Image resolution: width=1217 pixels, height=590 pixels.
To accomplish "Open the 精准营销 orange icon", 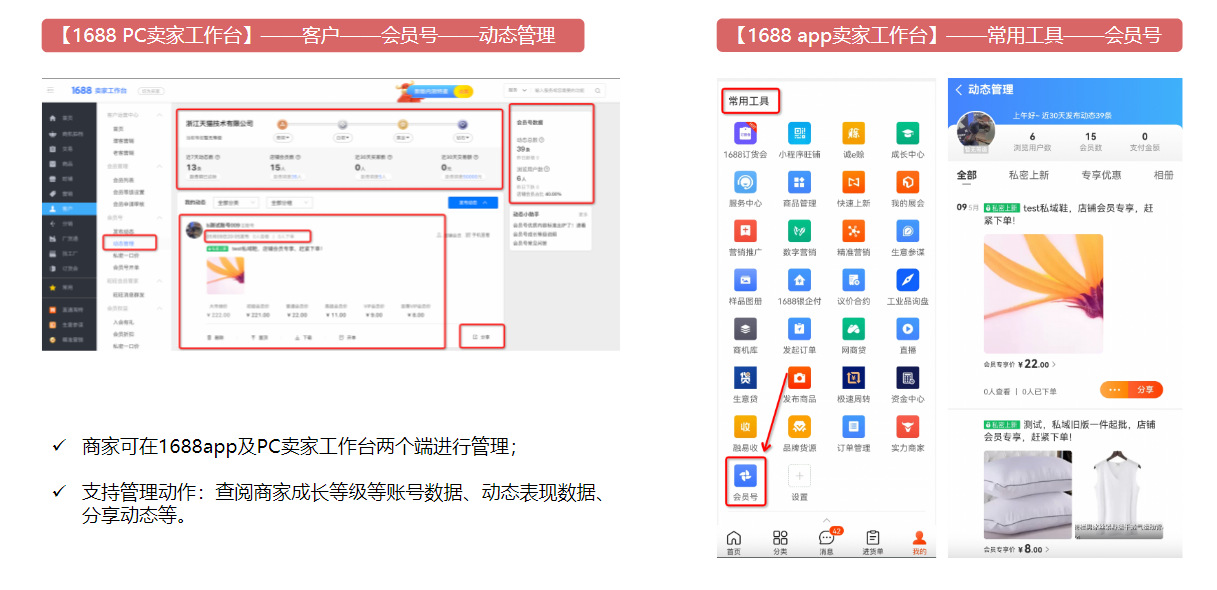I will 853,231.
